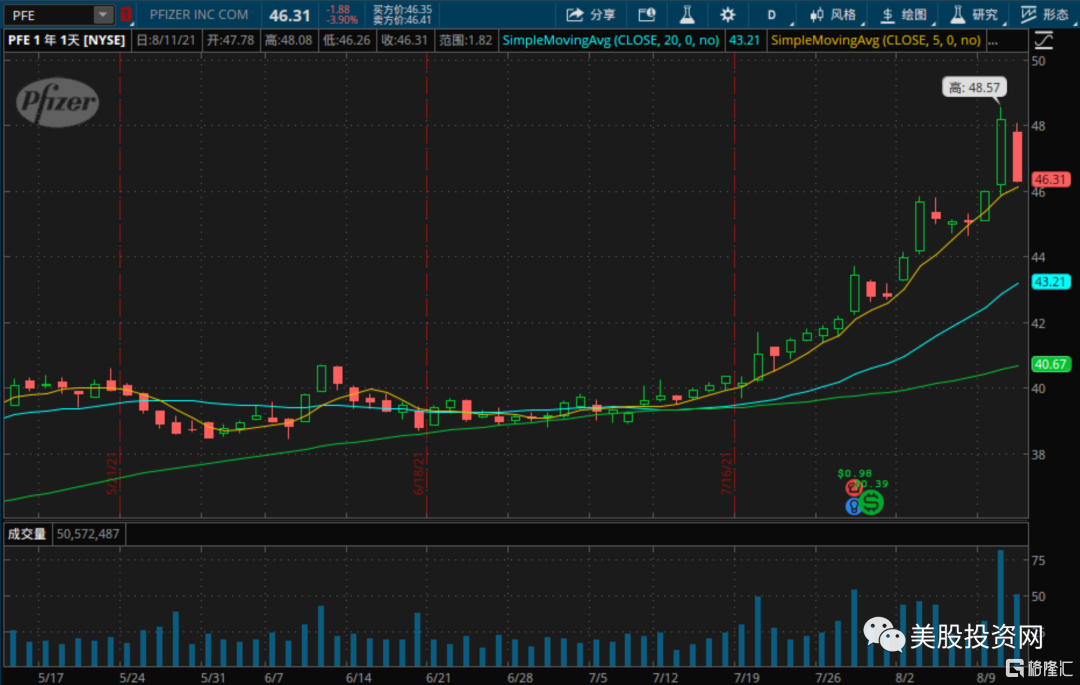Toggle the chart scale icon at top-right

click(x=1044, y=40)
